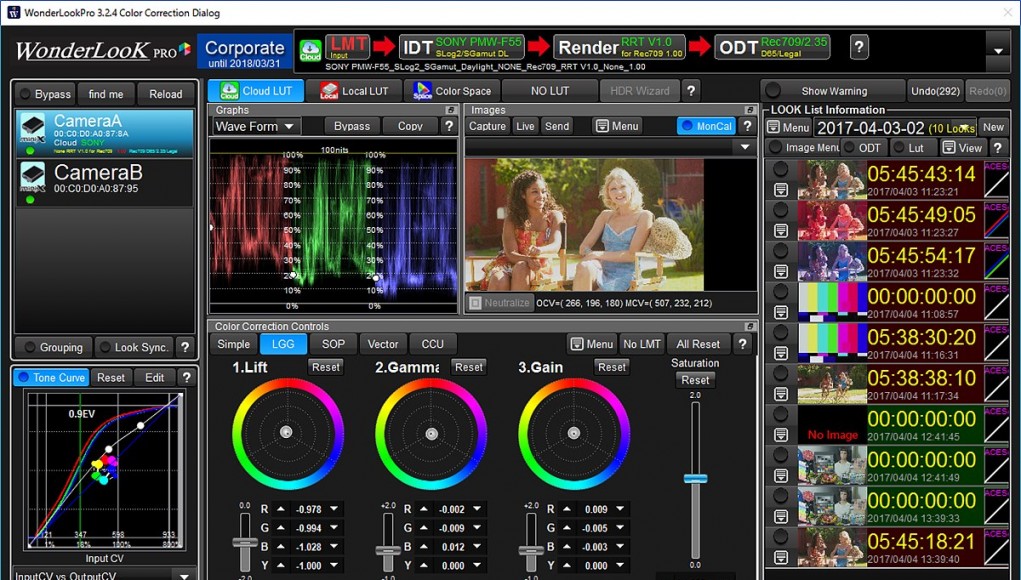Enable the Look Sync toggle

click(135, 347)
